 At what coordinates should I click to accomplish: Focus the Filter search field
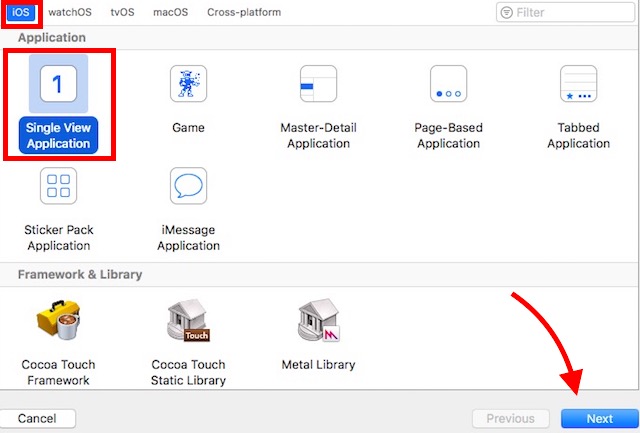point(565,13)
